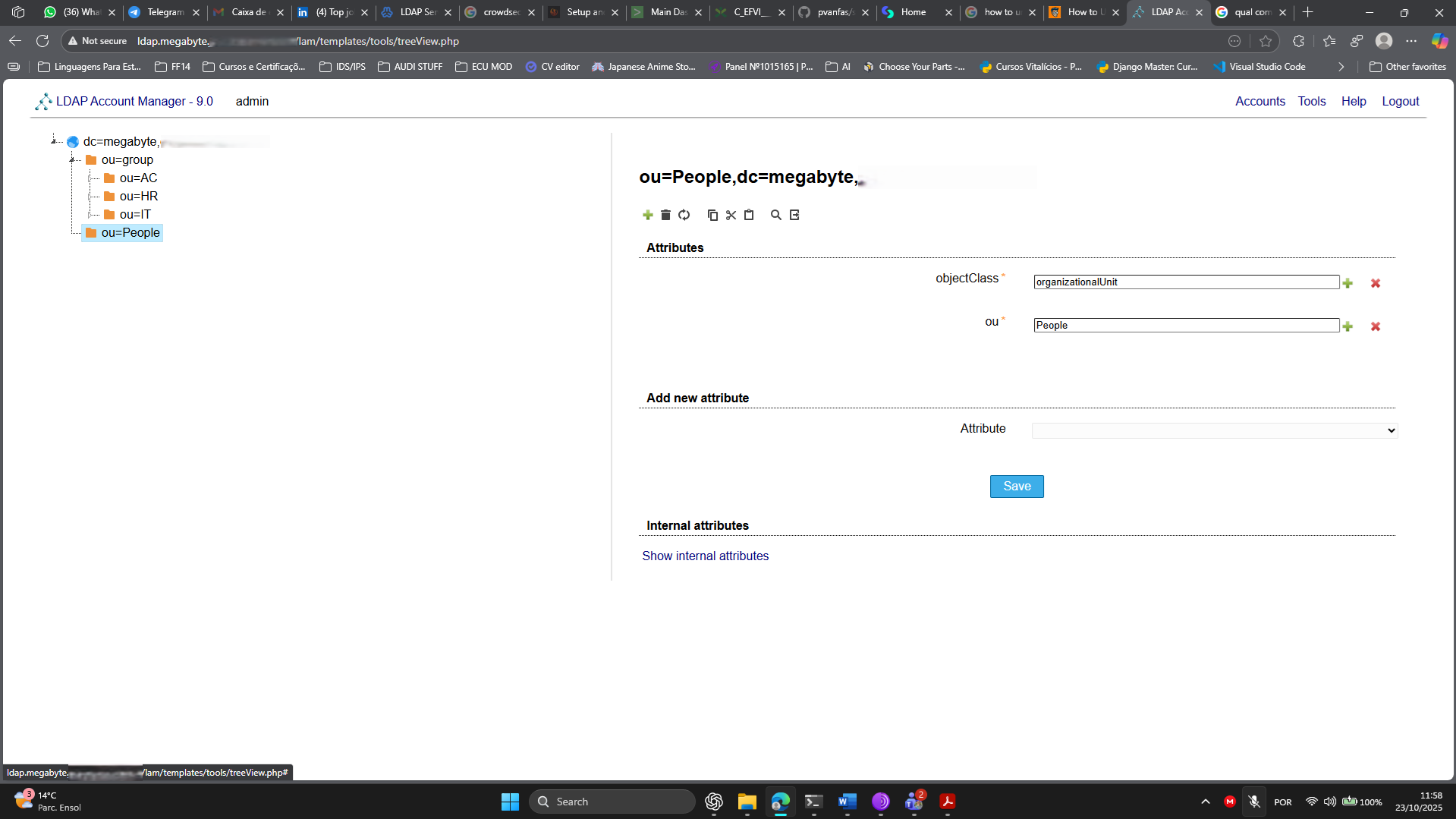Viewport: 1456px width, 819px height.
Task: Select the ou=HR tree entry
Action: pyautogui.click(x=138, y=196)
